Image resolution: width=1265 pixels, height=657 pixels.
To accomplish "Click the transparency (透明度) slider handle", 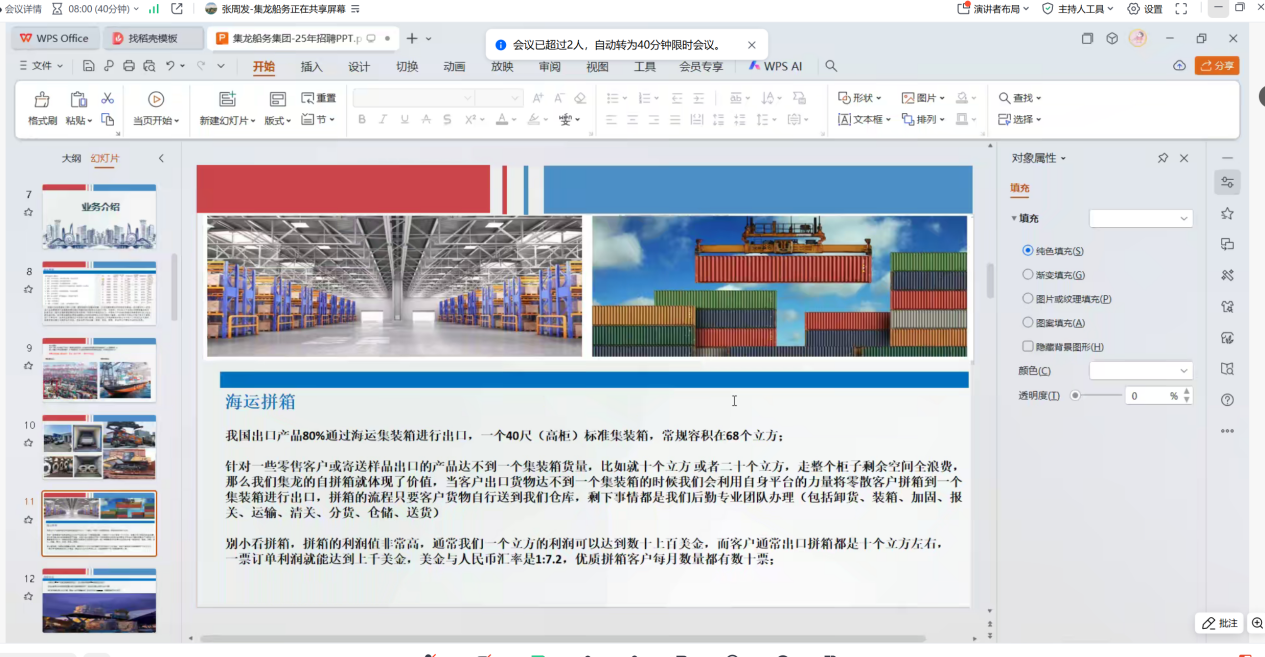I will coord(1075,396).
